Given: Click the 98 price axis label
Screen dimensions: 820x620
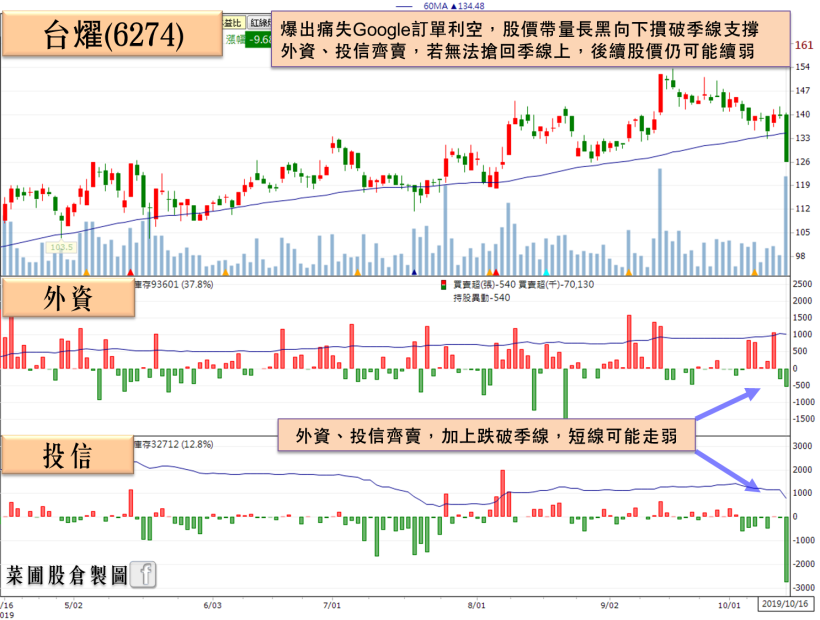Looking at the screenshot, I should coord(800,256).
